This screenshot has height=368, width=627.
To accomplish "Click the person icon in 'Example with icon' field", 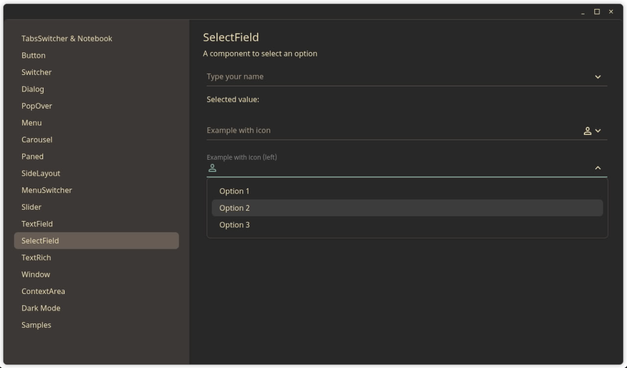I will pos(587,131).
